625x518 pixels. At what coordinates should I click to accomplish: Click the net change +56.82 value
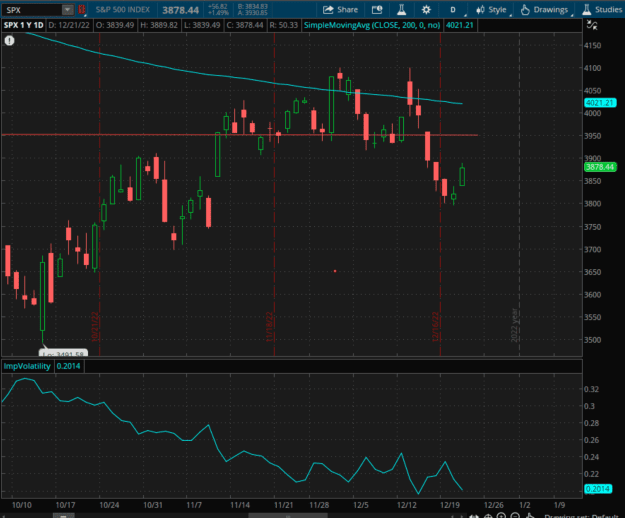(218, 7)
